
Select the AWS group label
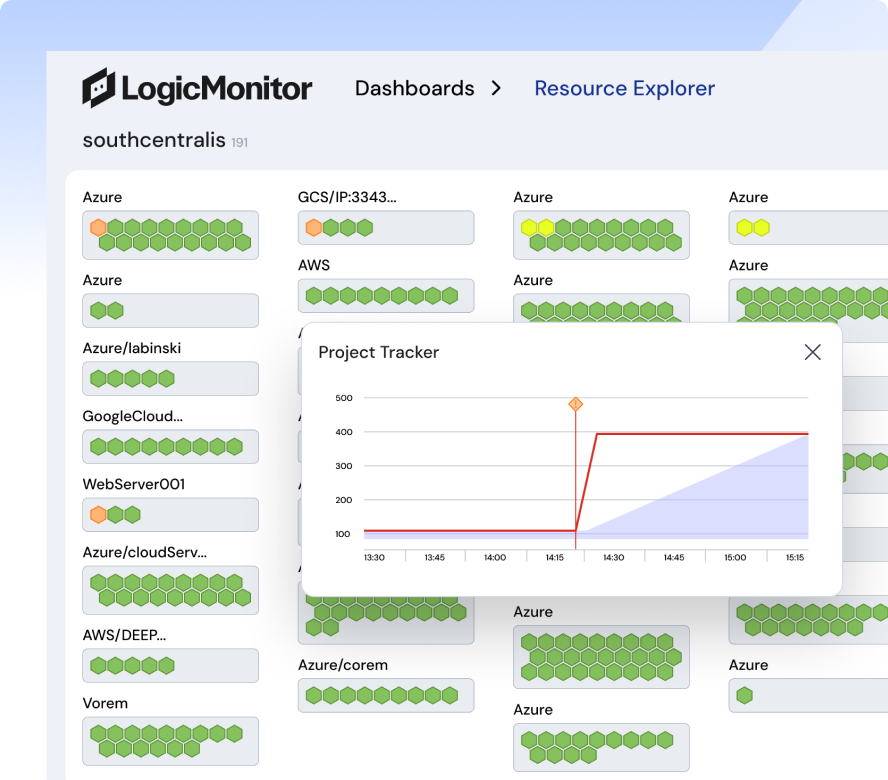[x=314, y=265]
